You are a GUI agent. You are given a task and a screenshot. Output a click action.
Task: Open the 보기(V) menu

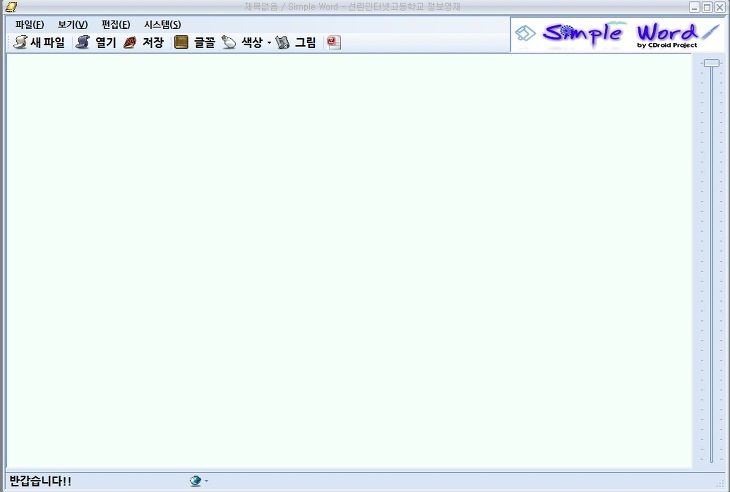pyautogui.click(x=73, y=24)
